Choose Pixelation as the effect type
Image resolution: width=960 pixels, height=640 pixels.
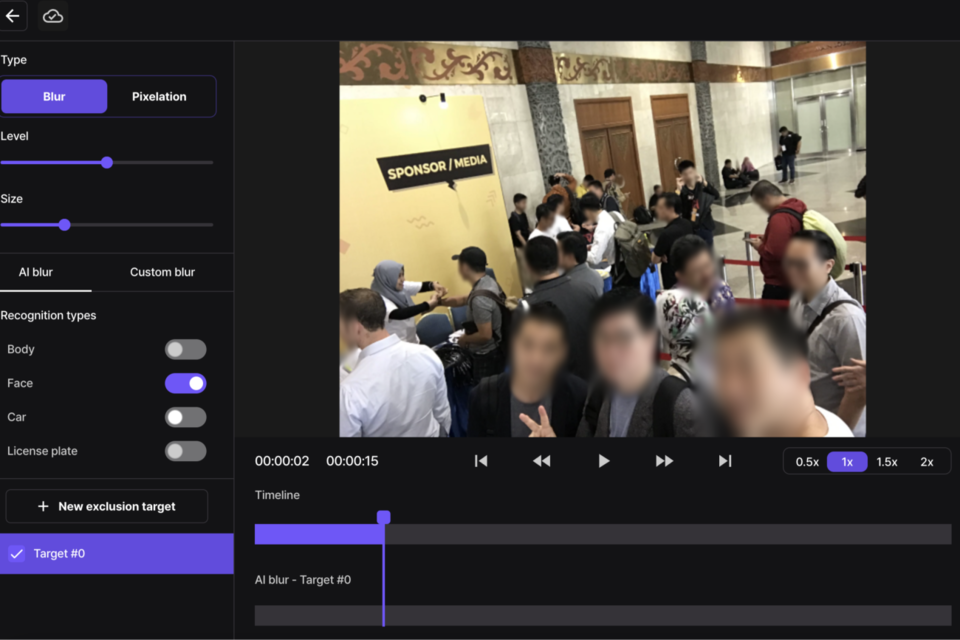pos(159,97)
